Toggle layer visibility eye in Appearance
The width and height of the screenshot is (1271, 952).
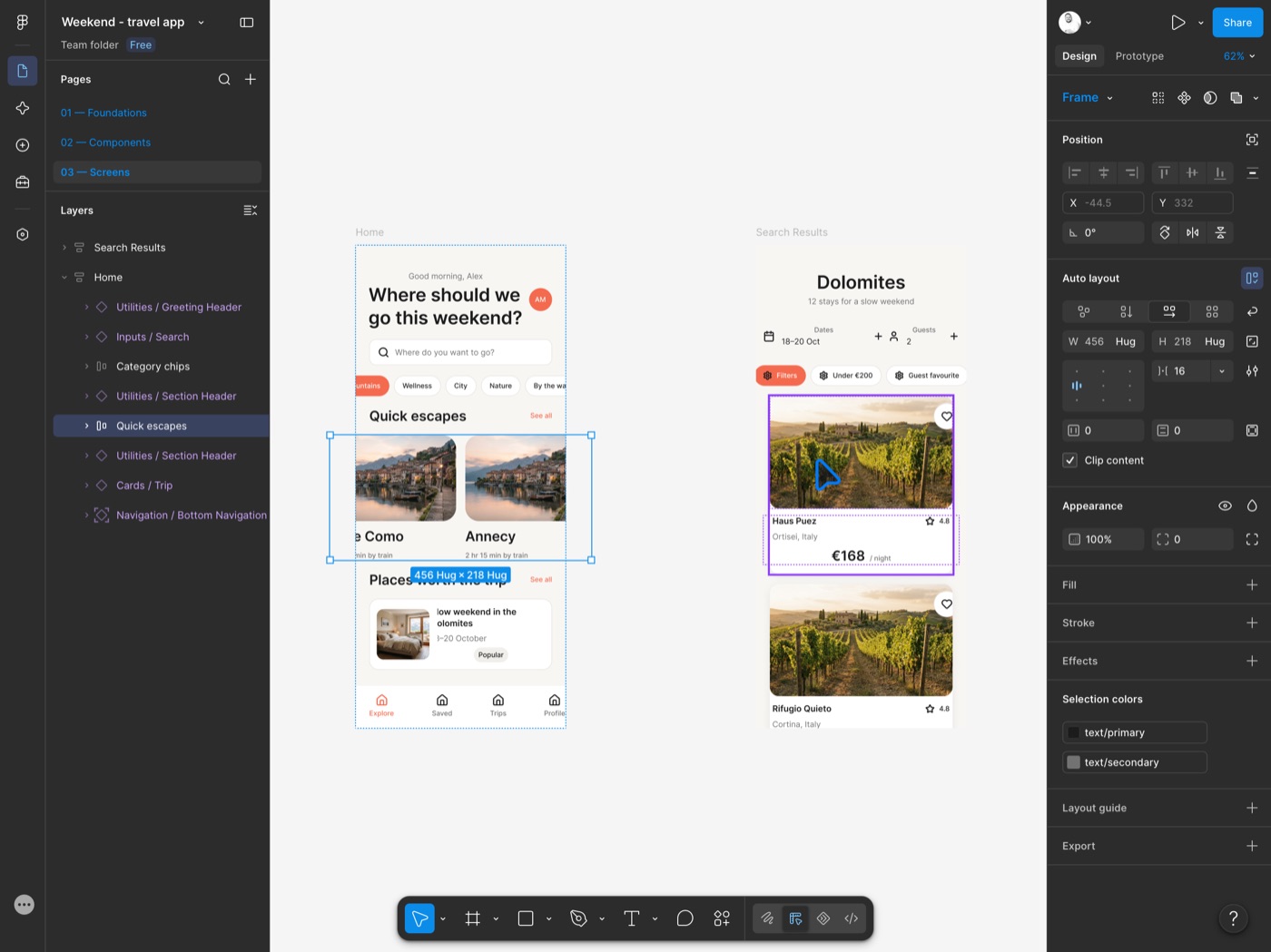coord(1225,505)
